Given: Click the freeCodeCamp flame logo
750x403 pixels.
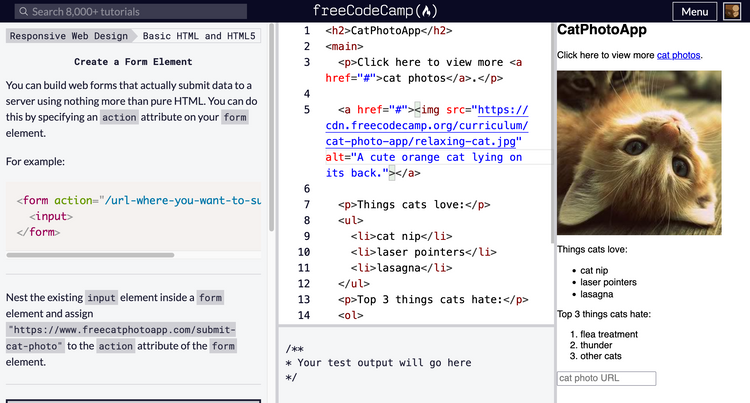Looking at the screenshot, I should (x=427, y=12).
